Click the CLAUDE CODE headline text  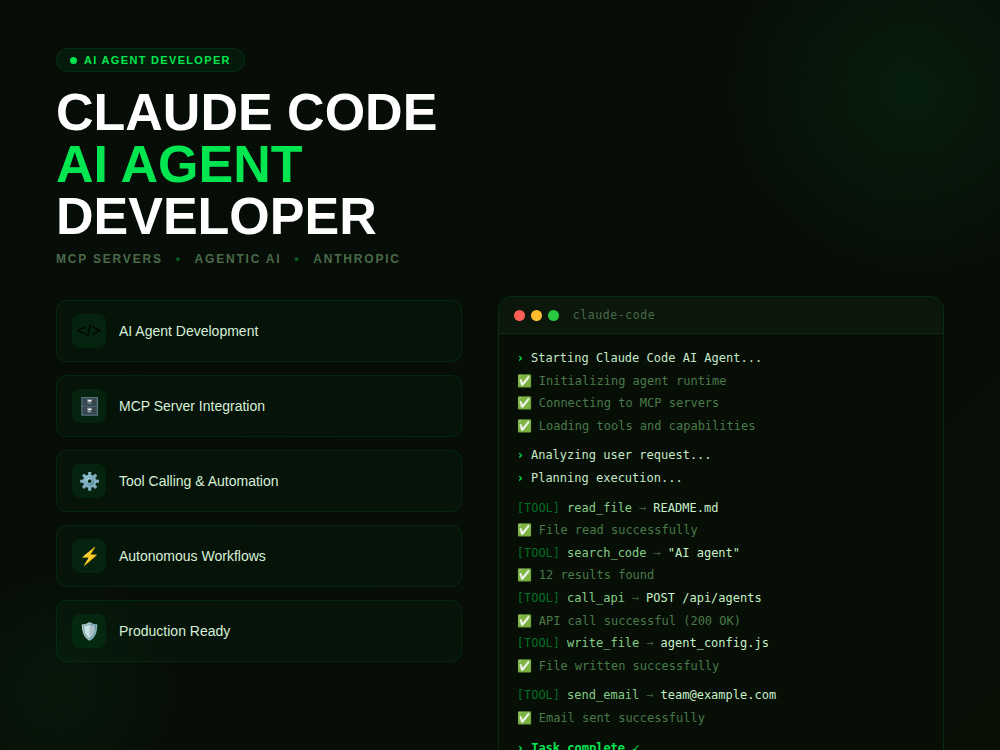pyautogui.click(x=246, y=112)
